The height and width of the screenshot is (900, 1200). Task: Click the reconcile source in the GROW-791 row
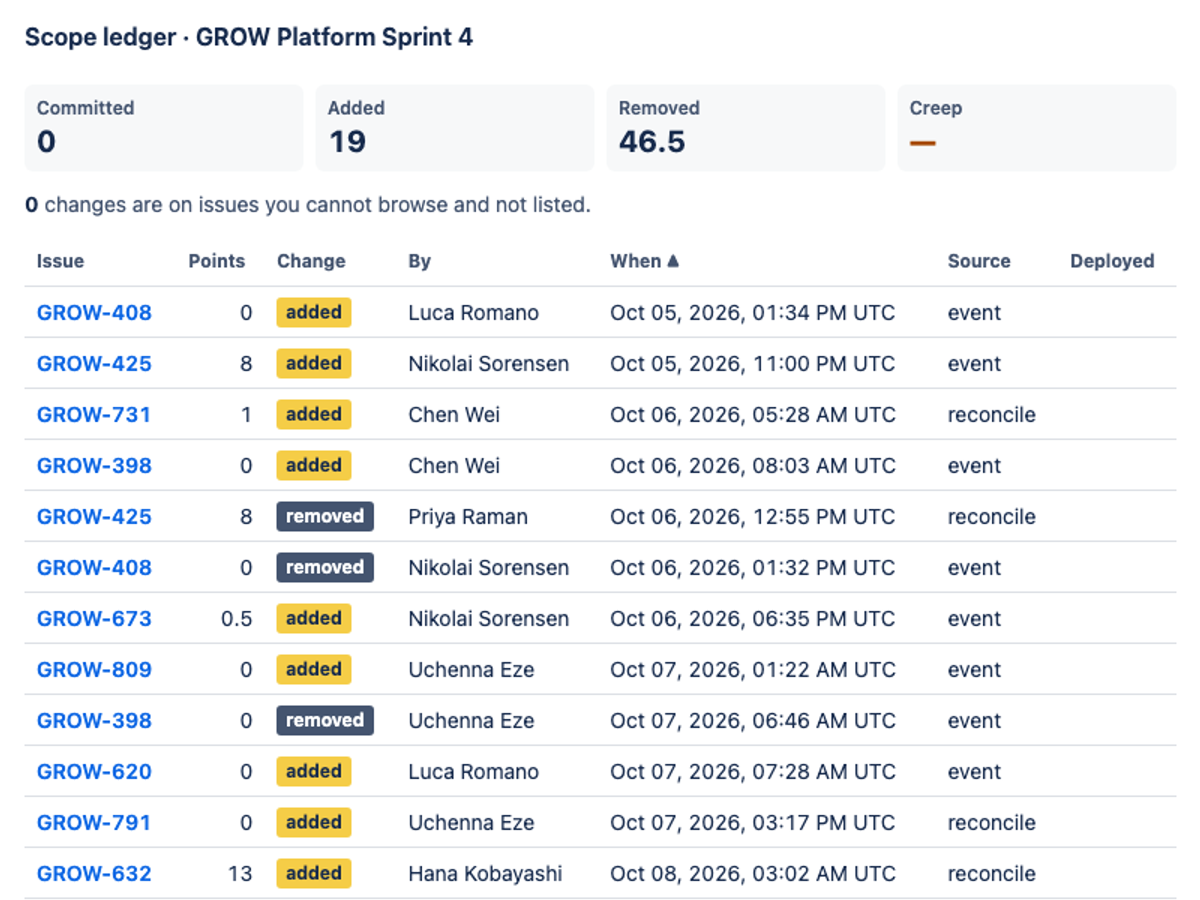[x=991, y=822]
